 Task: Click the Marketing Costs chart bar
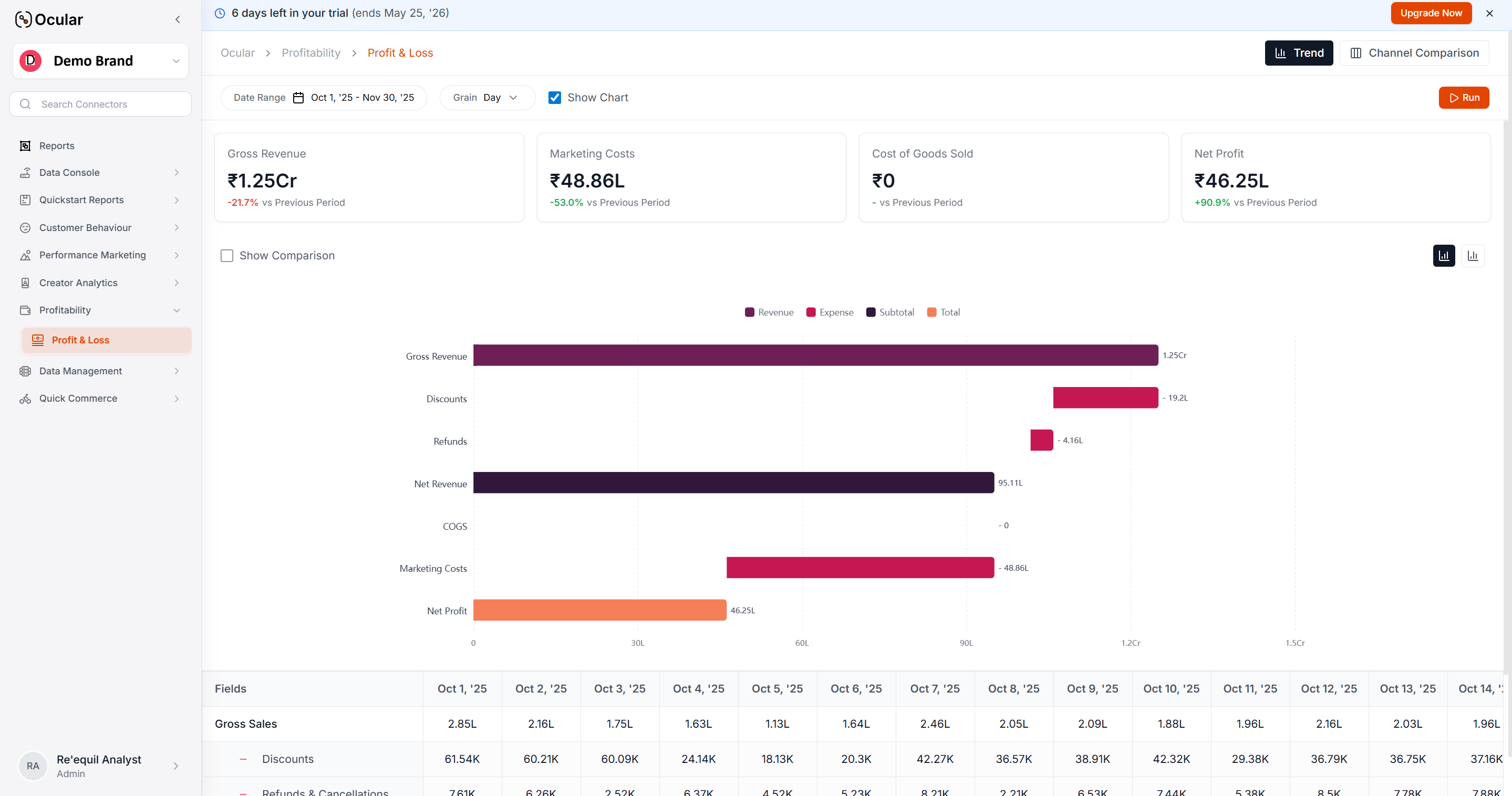tap(861, 568)
